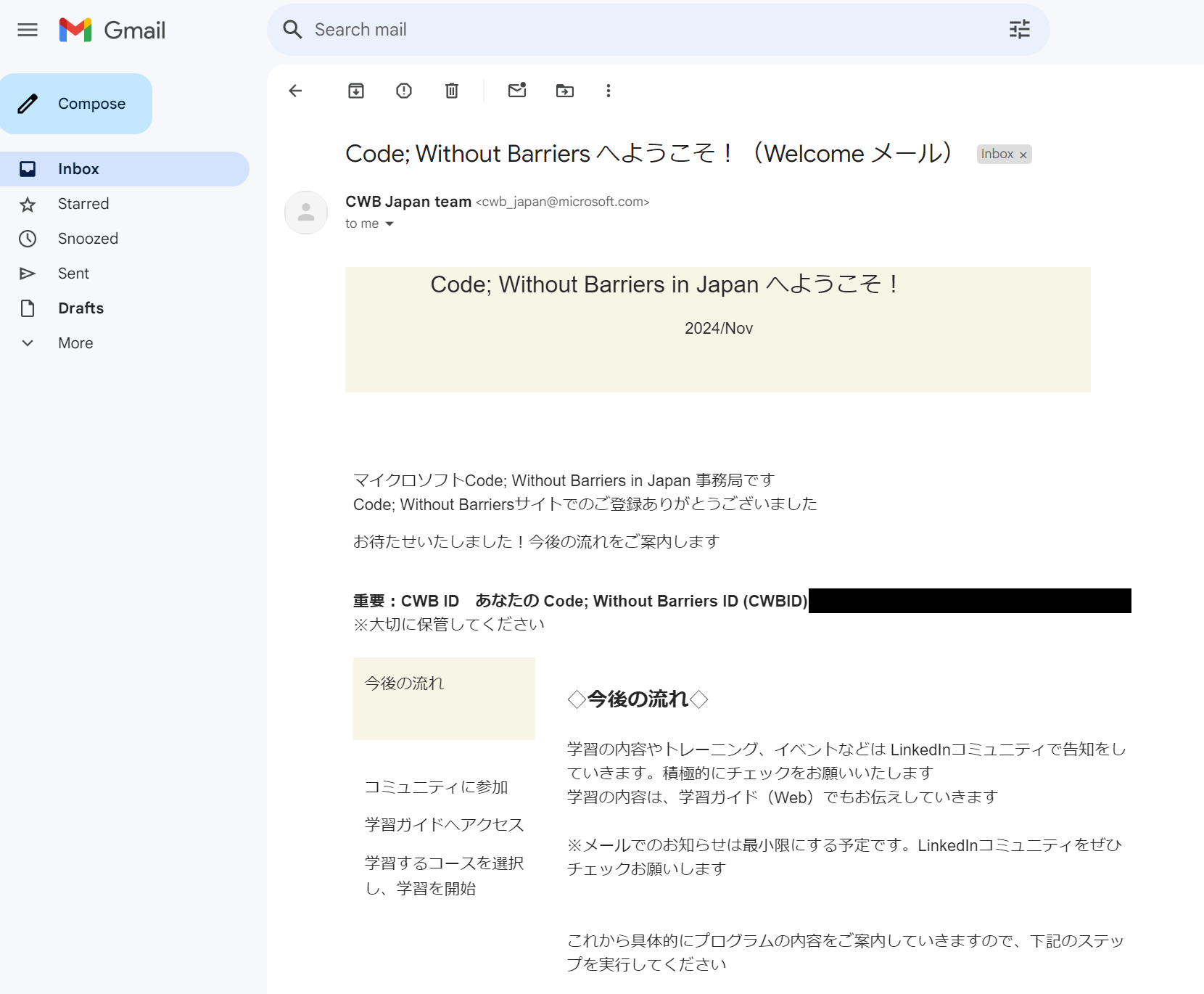Image resolution: width=1204 pixels, height=994 pixels.
Task: Go back to the inbox with the back arrow
Action: coord(294,91)
